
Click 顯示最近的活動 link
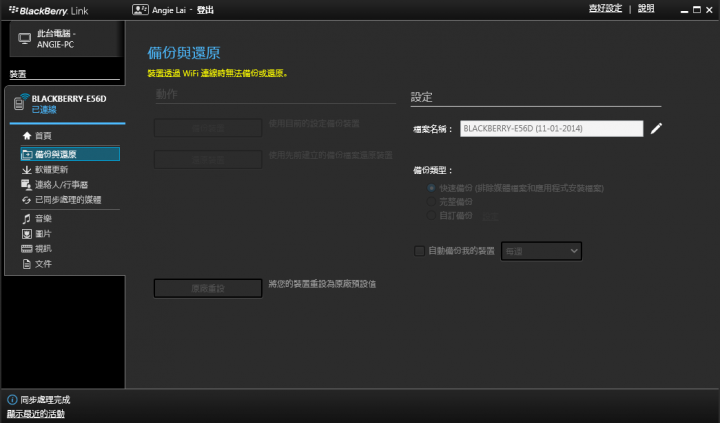(x=36, y=414)
